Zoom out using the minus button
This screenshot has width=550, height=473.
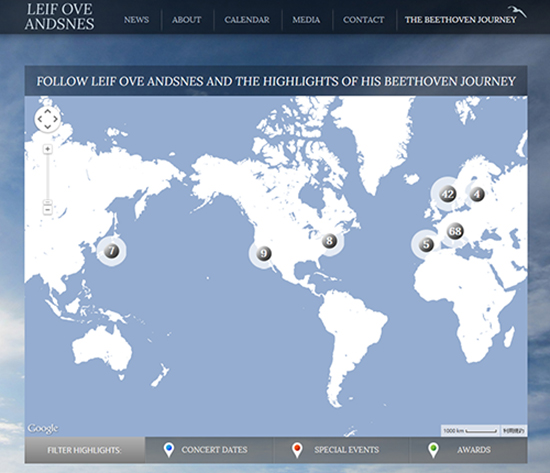coord(47,210)
